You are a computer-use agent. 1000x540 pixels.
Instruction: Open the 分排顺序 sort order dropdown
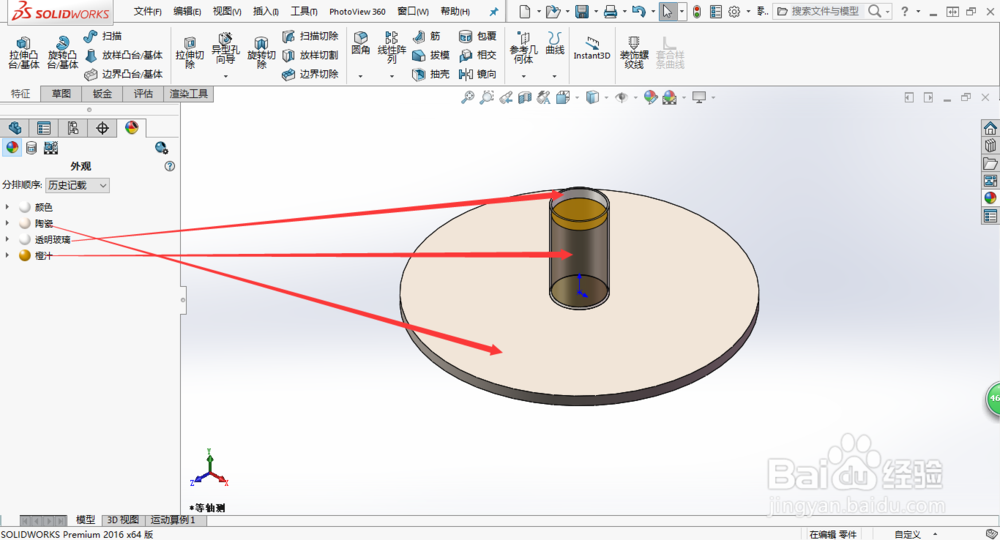pyautogui.click(x=77, y=185)
